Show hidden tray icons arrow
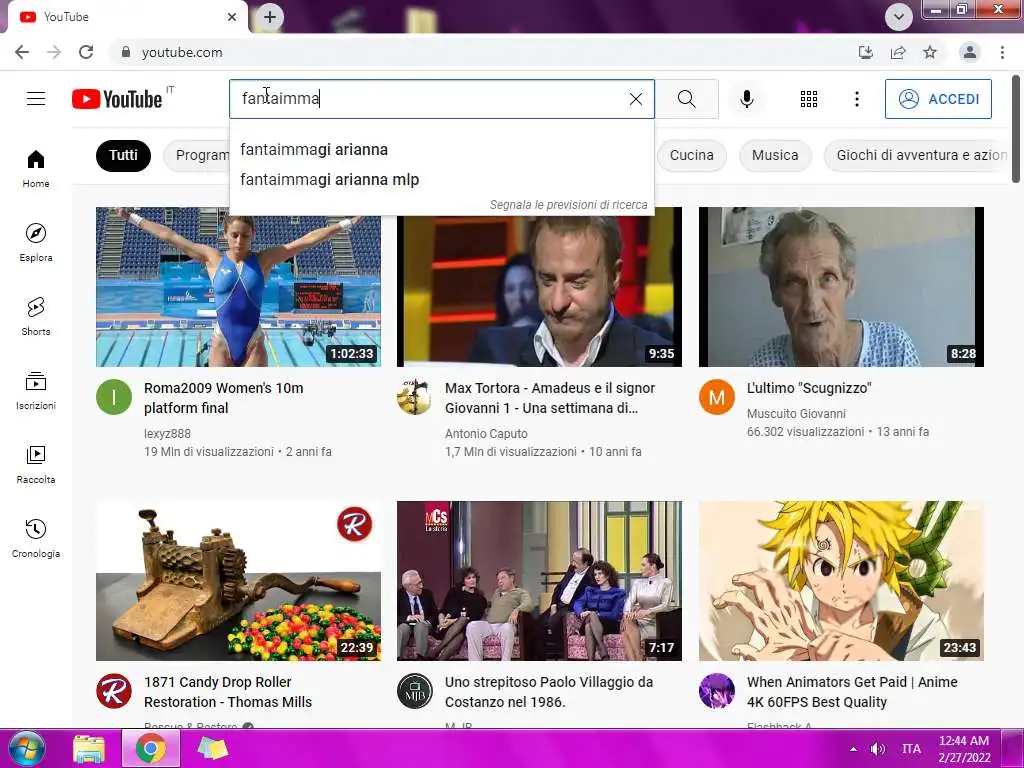This screenshot has width=1024, height=768. [853, 749]
